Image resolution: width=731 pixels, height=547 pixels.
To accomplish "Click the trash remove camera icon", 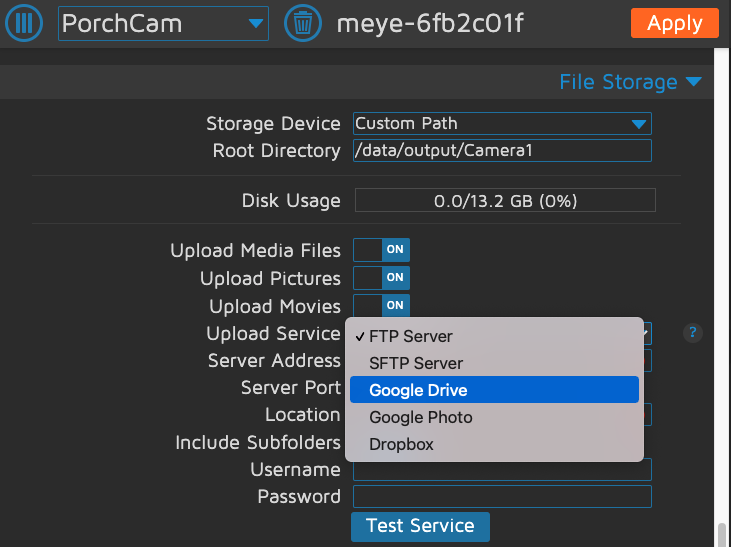I will (x=303, y=23).
